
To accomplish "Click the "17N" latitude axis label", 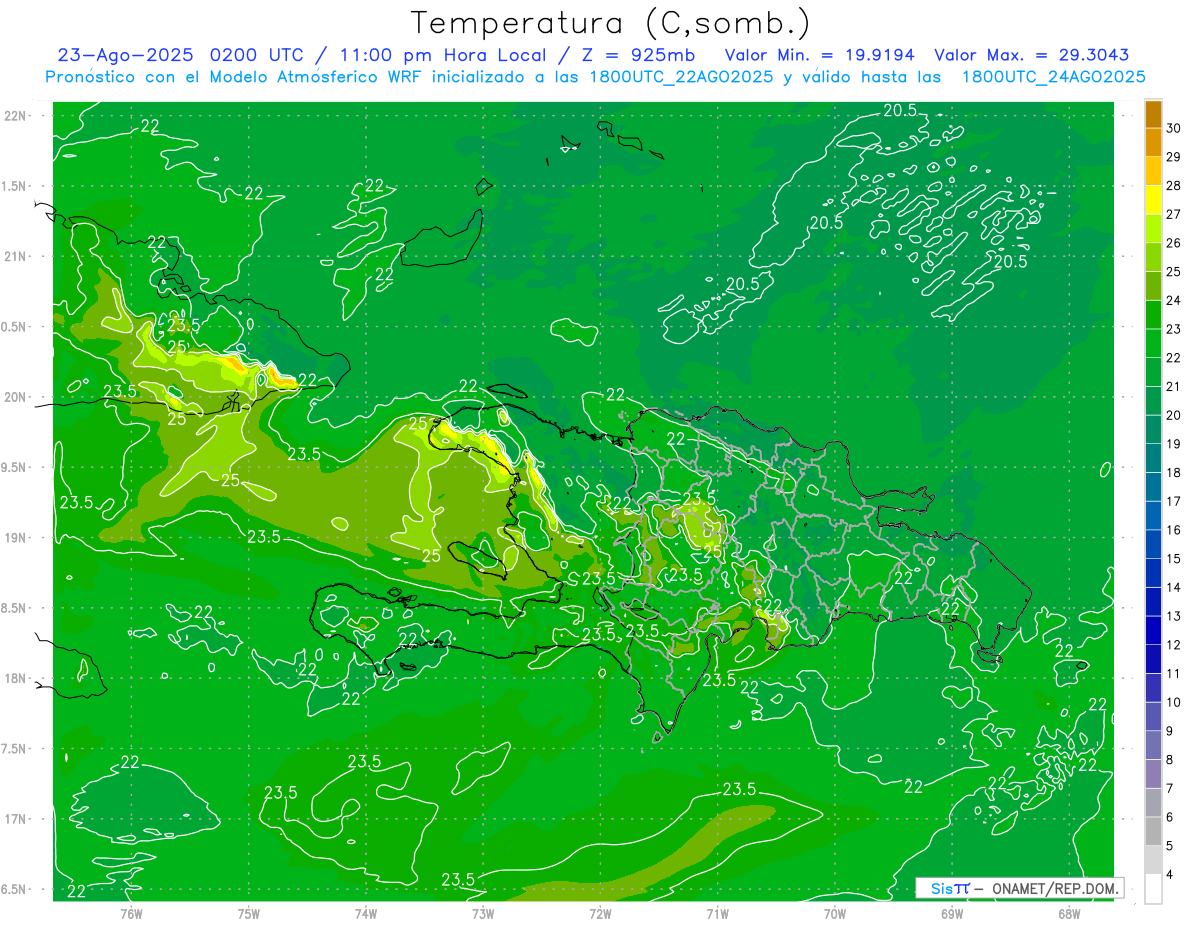I will (16, 819).
